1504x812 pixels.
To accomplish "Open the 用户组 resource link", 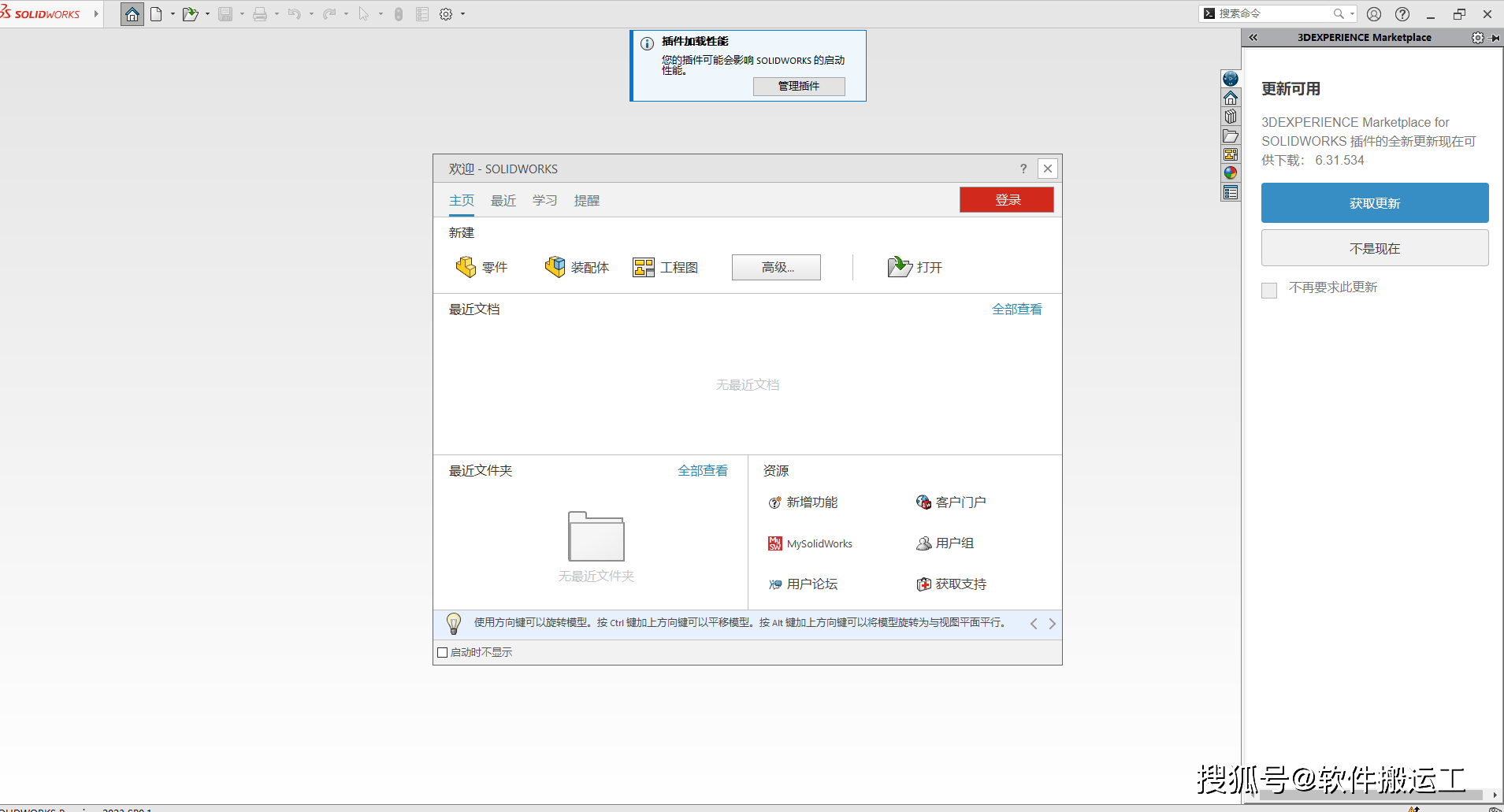I will [x=945, y=543].
